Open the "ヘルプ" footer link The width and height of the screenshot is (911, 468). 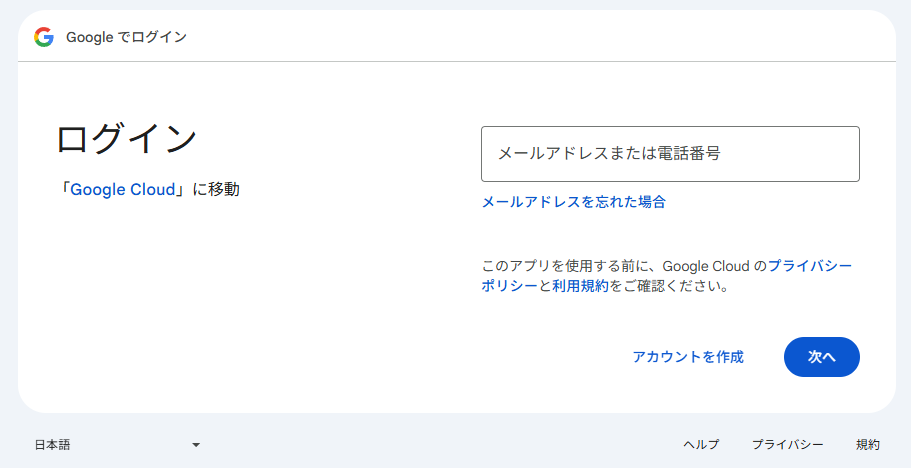tap(701, 444)
